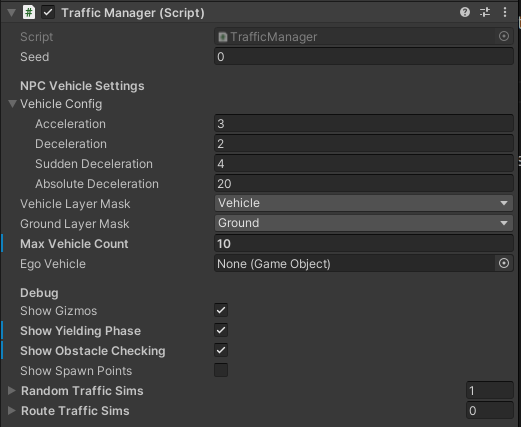The height and width of the screenshot is (427, 521).
Task: Collapse the Vehicle Config foldout
Action: pos(12,104)
